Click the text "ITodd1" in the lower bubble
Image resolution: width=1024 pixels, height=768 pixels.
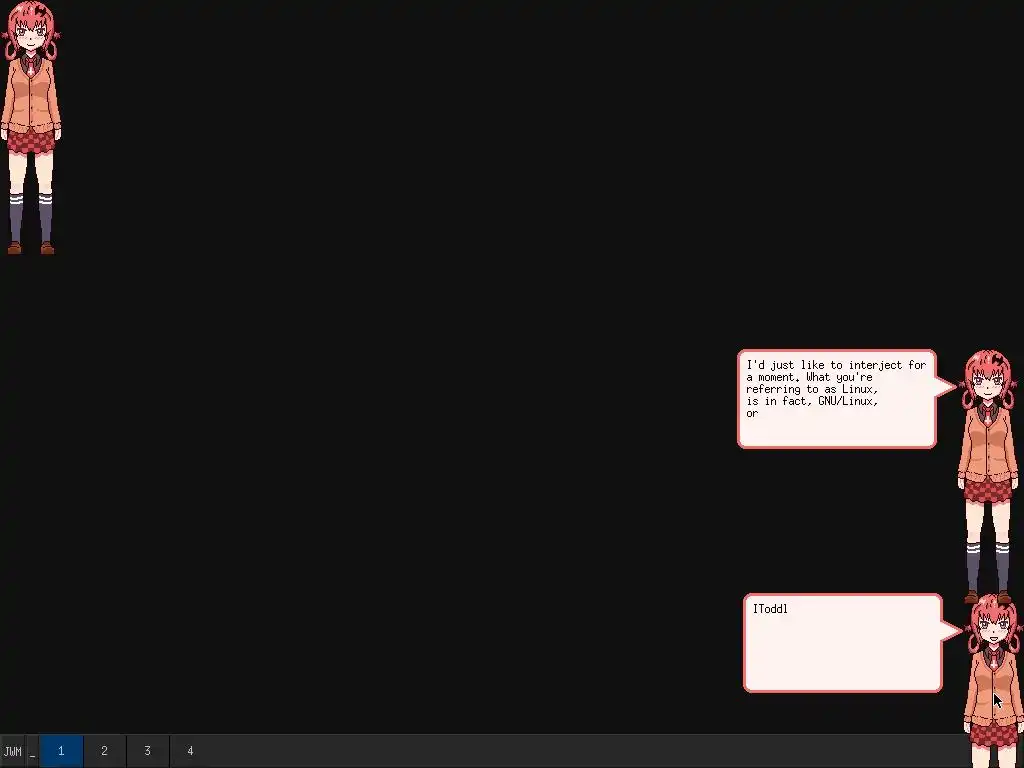point(770,609)
